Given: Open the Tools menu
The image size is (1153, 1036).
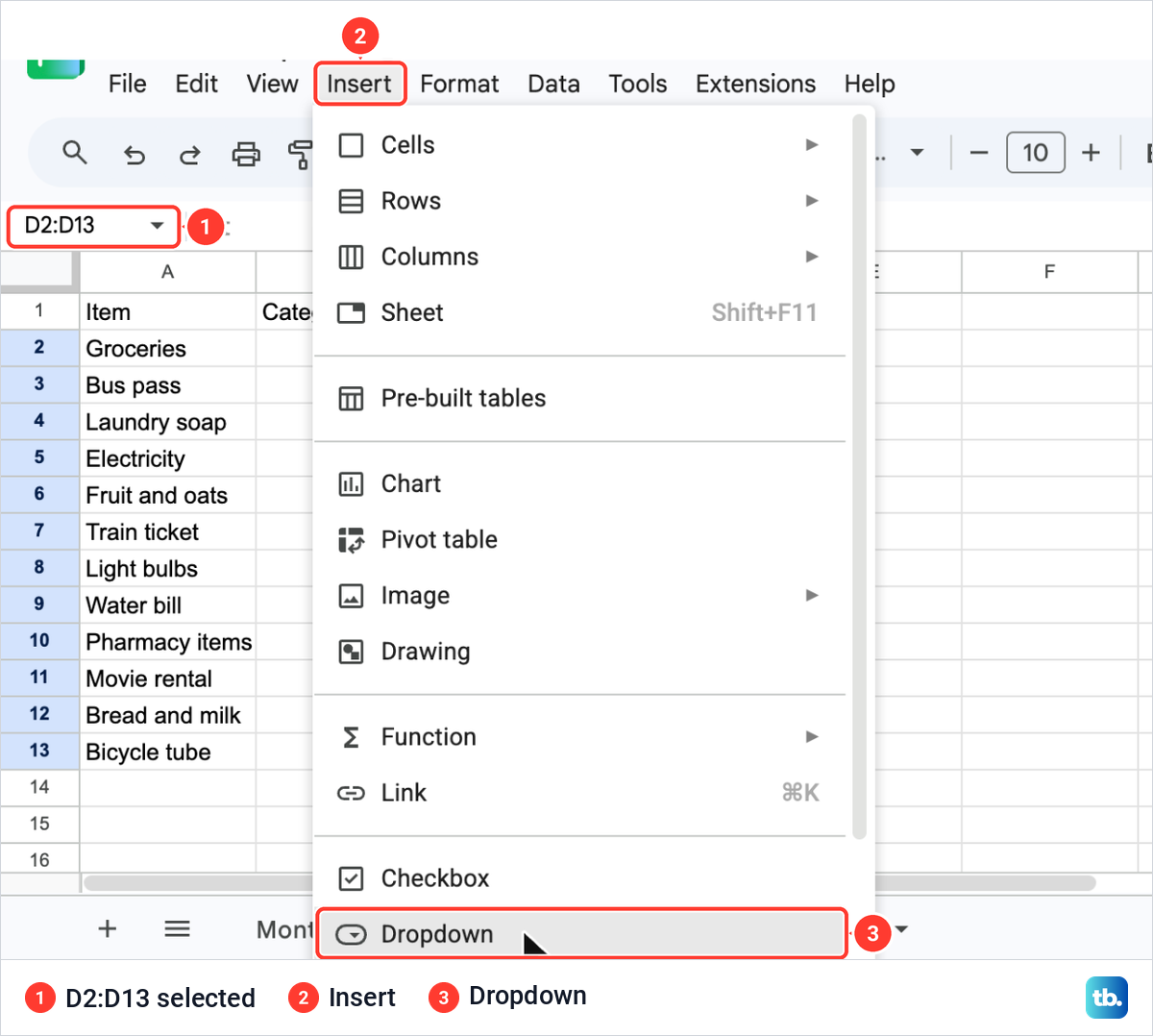Looking at the screenshot, I should point(637,85).
